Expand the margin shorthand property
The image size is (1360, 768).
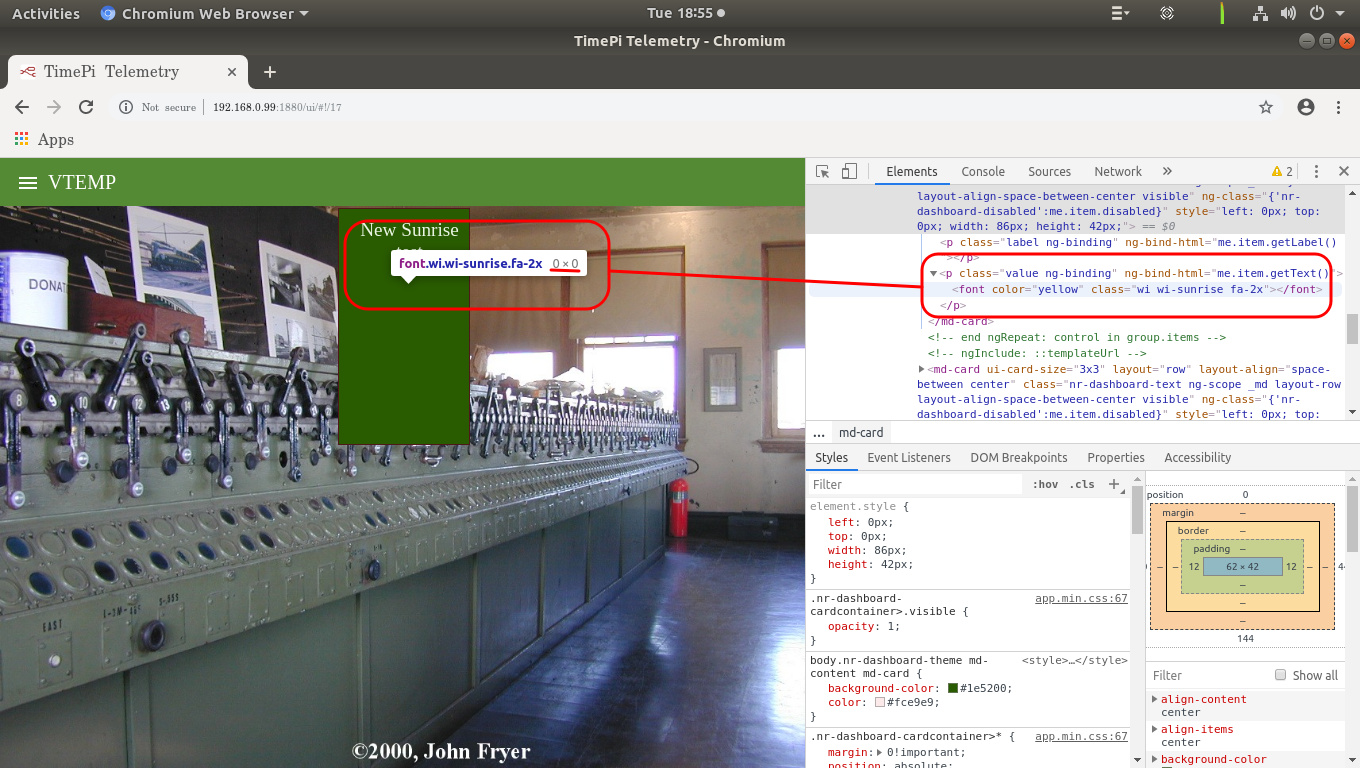(880, 753)
